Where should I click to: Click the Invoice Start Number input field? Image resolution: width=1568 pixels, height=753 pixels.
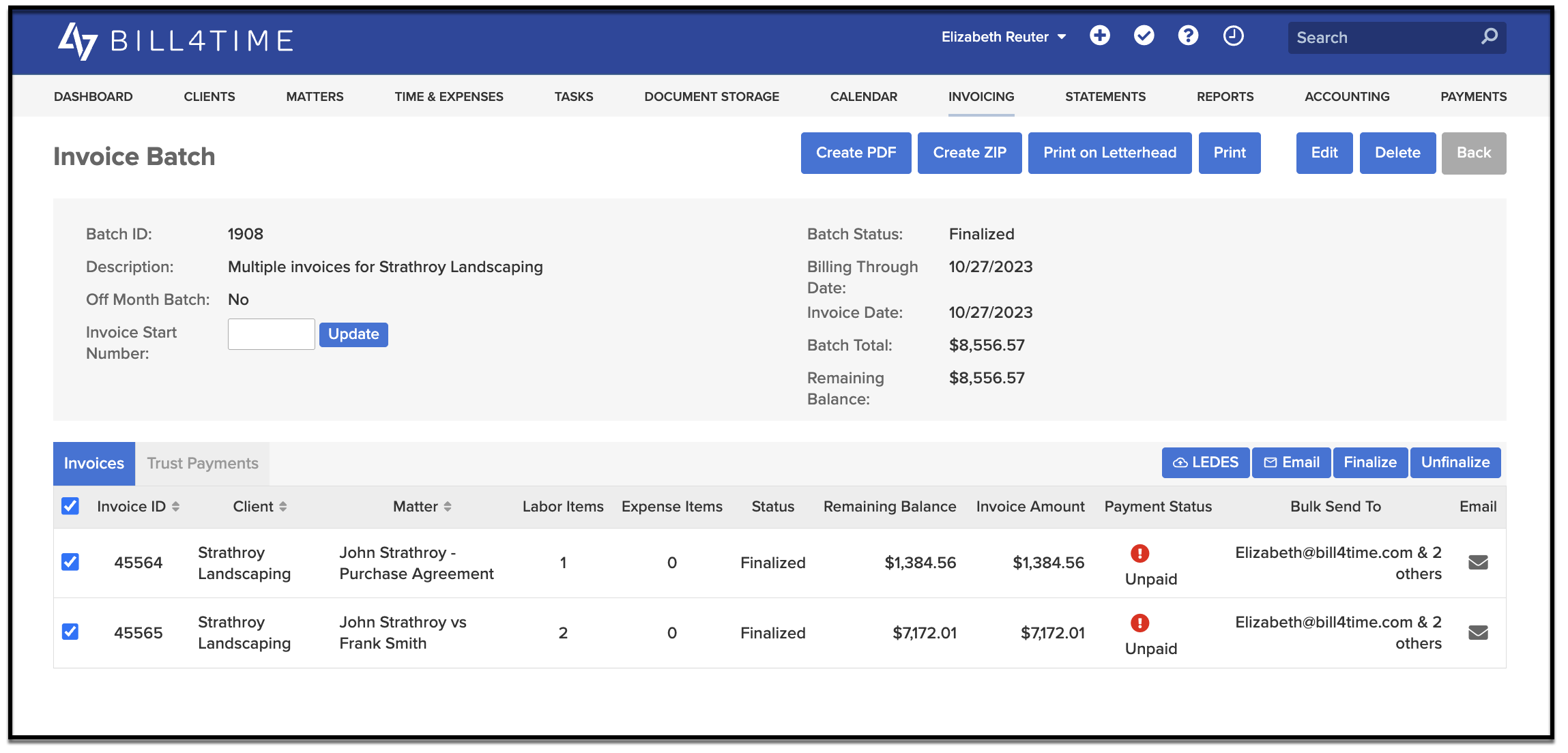coord(272,334)
